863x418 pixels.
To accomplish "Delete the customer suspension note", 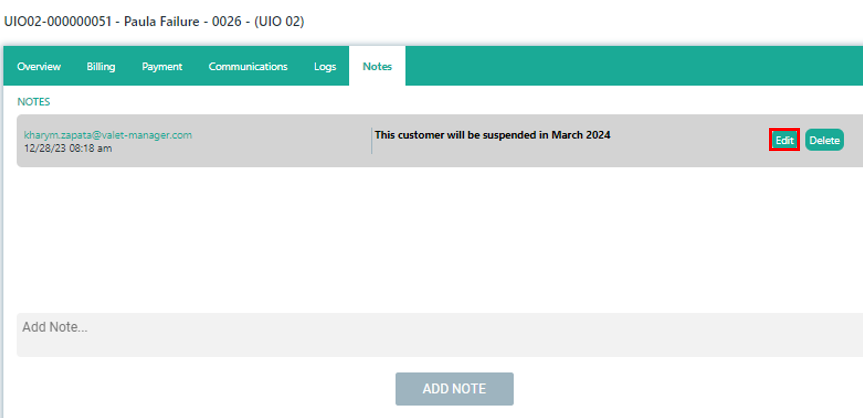I will [824, 141].
